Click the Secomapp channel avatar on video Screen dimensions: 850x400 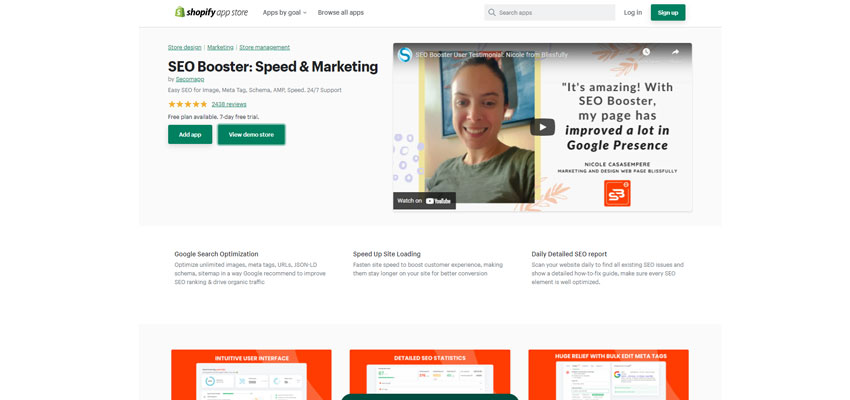[x=405, y=55]
